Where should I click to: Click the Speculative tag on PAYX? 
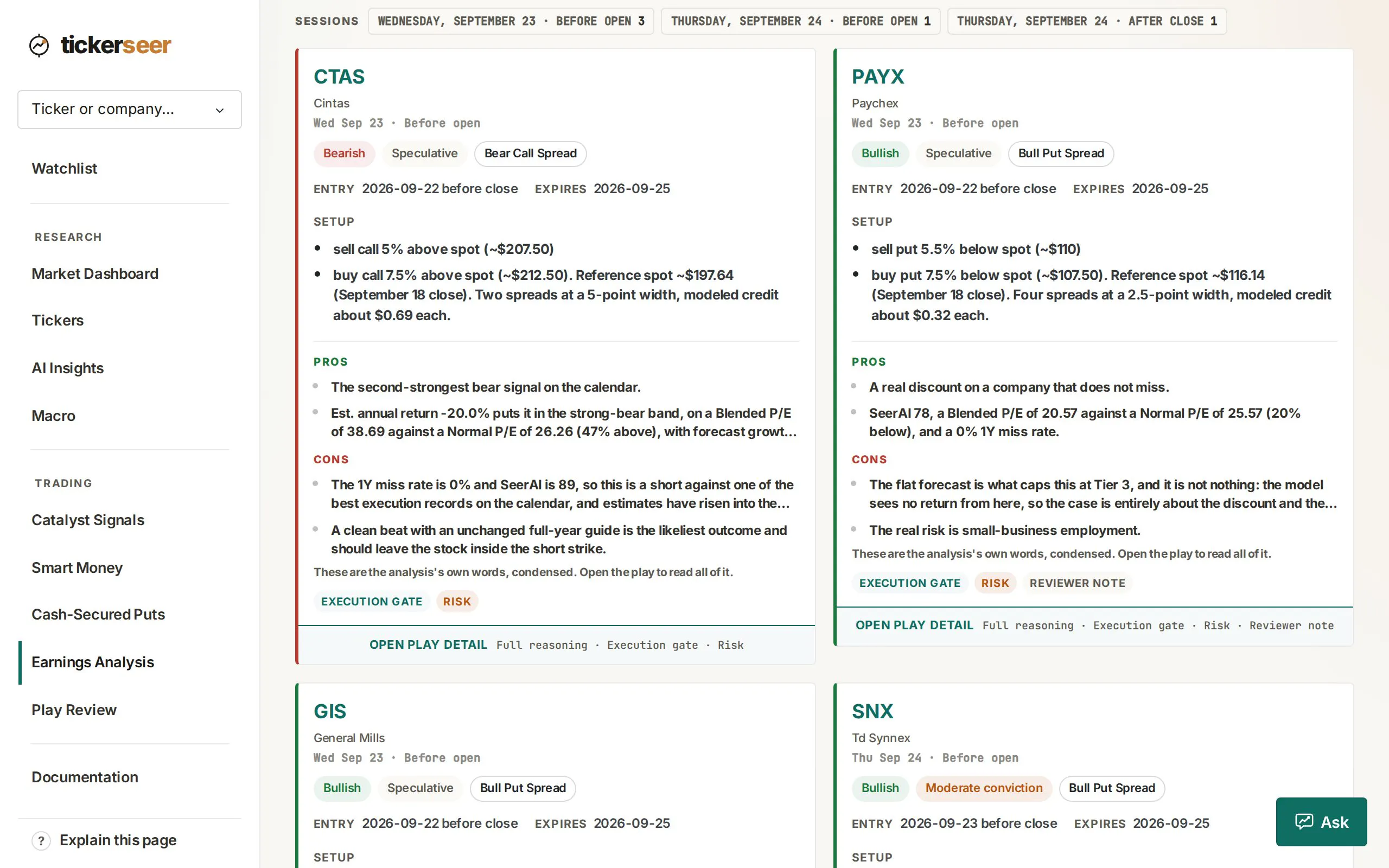tap(959, 154)
